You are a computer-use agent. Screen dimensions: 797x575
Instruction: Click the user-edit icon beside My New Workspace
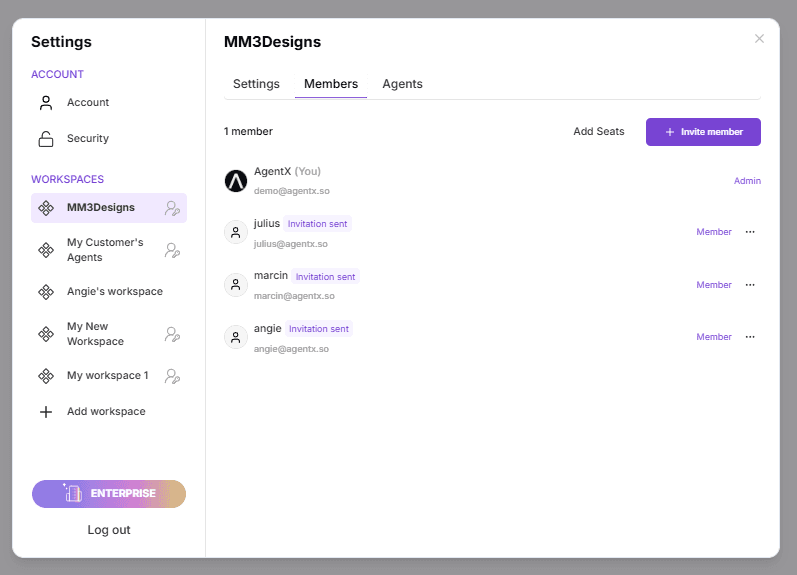click(172, 334)
